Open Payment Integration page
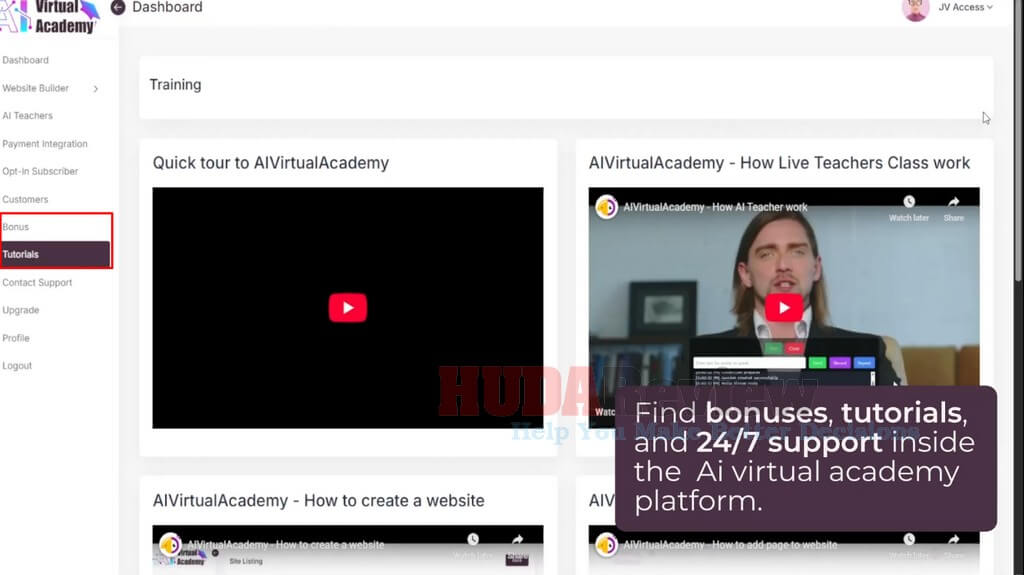Viewport: 1024px width, 575px height. click(x=45, y=144)
